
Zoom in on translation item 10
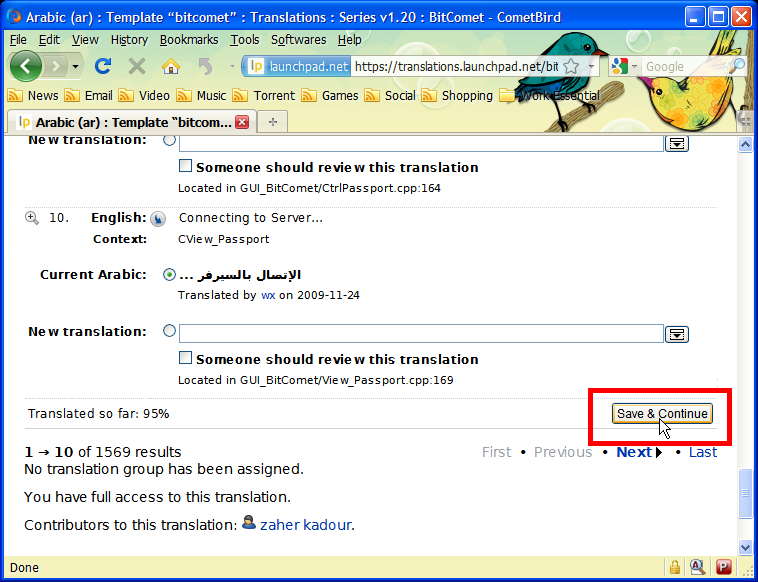32,218
